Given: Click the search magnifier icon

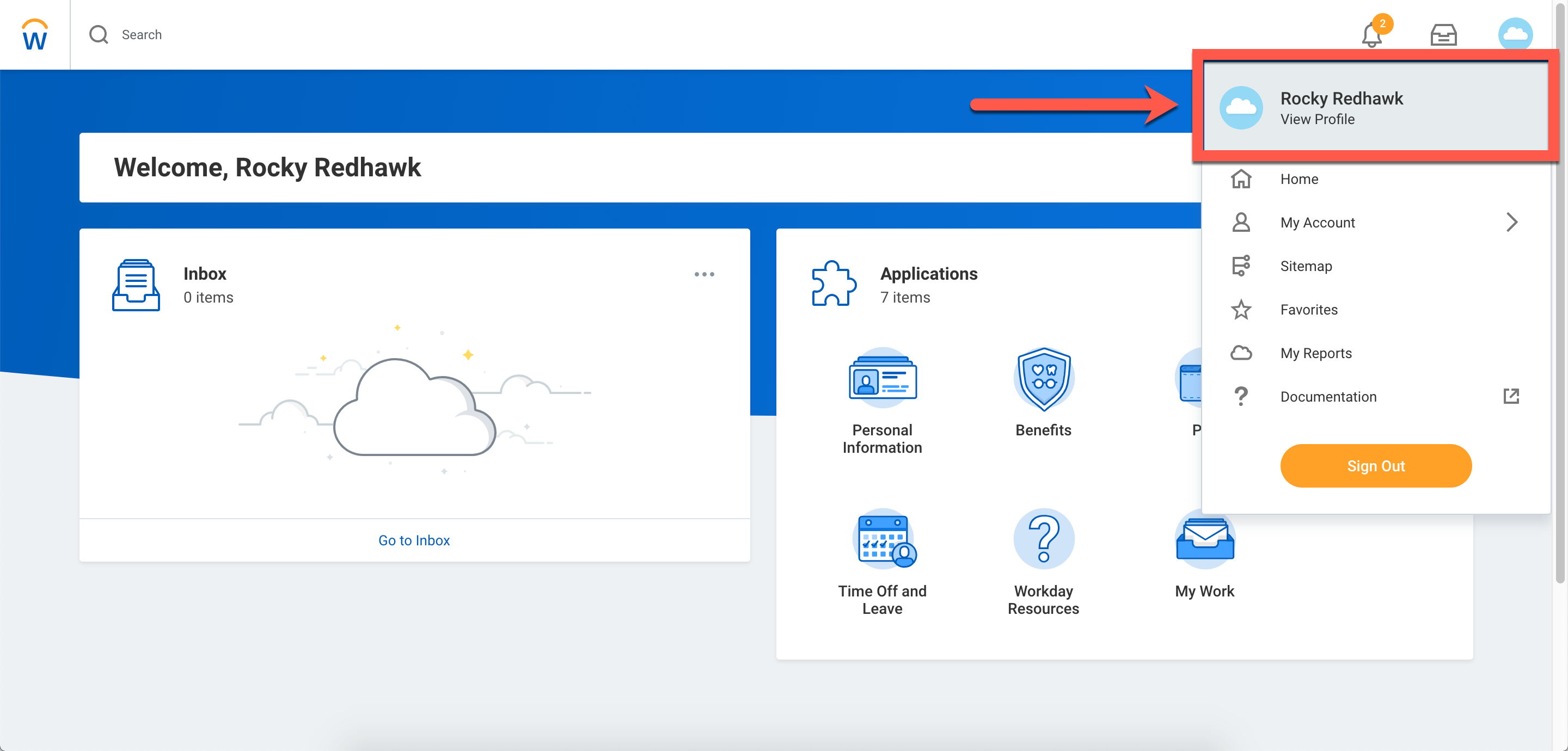Looking at the screenshot, I should pyautogui.click(x=98, y=35).
